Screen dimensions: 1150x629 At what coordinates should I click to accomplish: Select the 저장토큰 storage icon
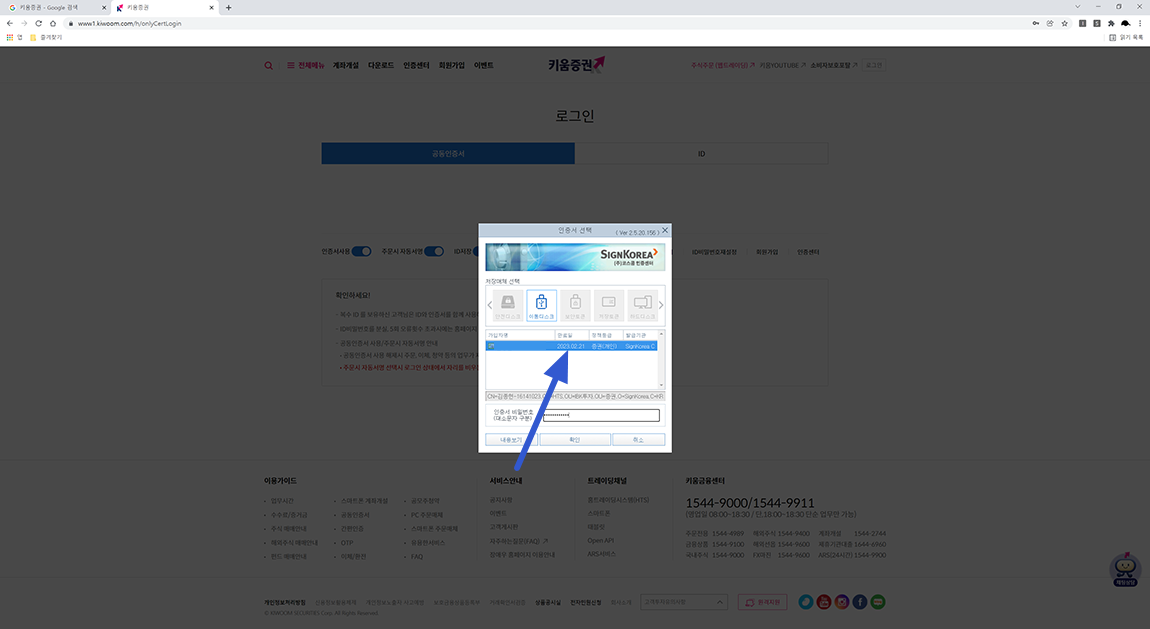tap(609, 305)
